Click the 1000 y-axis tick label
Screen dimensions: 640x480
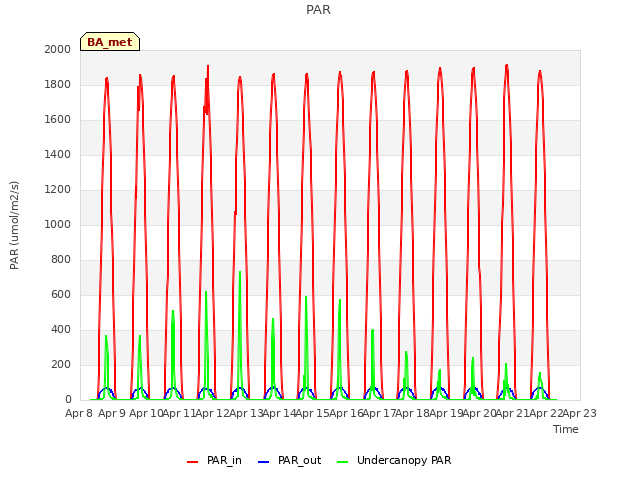click(x=58, y=224)
